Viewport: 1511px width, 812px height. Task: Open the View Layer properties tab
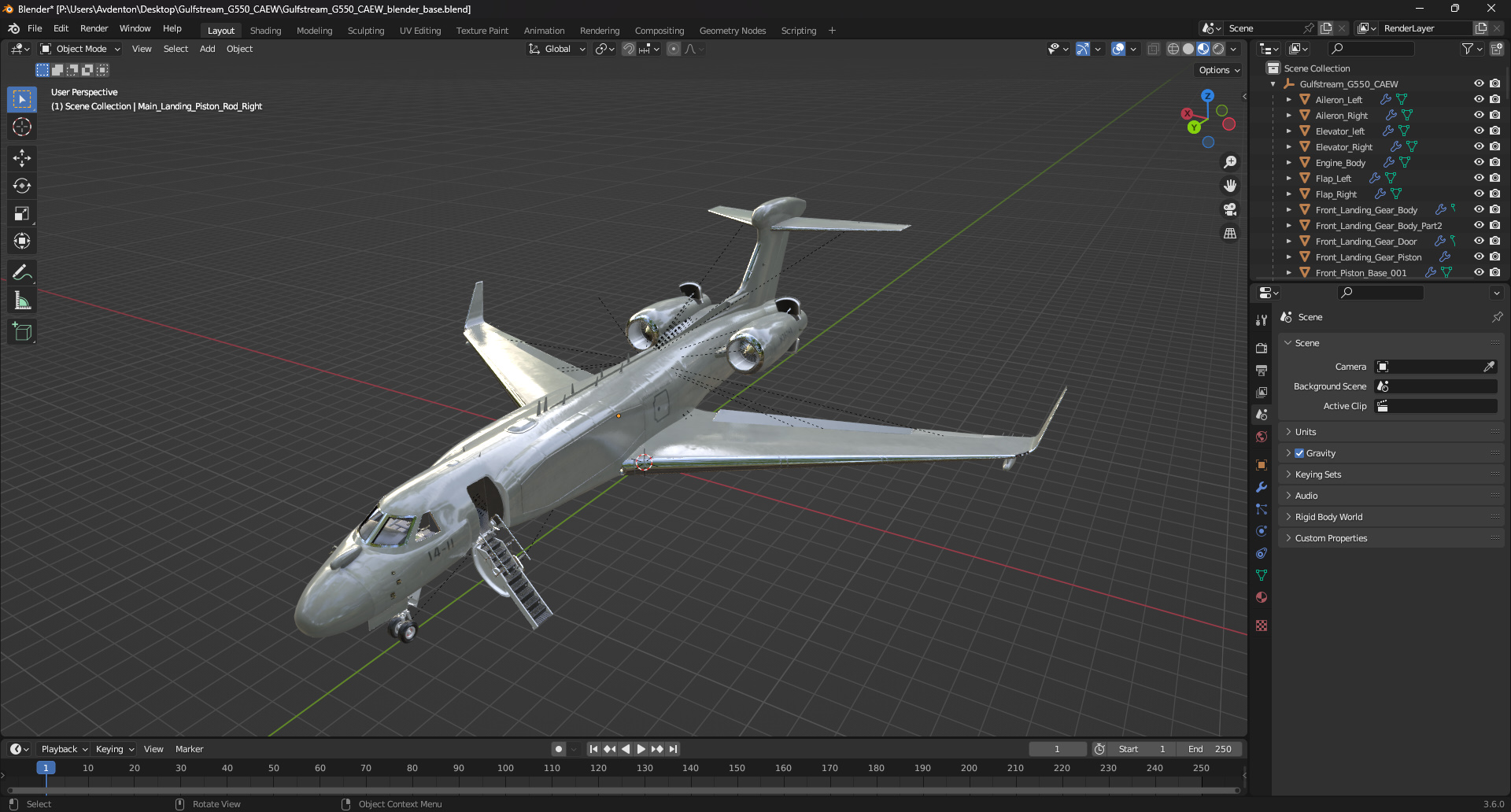pos(1262,392)
